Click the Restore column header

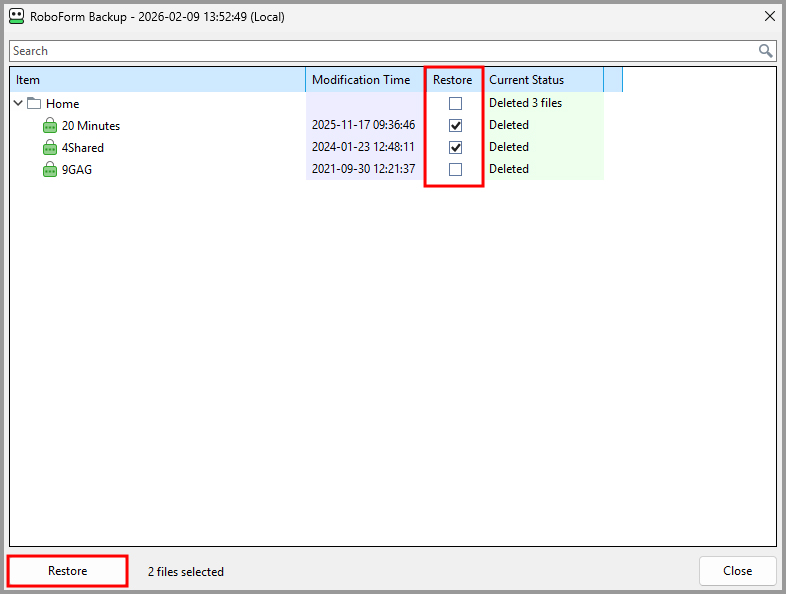pyautogui.click(x=452, y=80)
